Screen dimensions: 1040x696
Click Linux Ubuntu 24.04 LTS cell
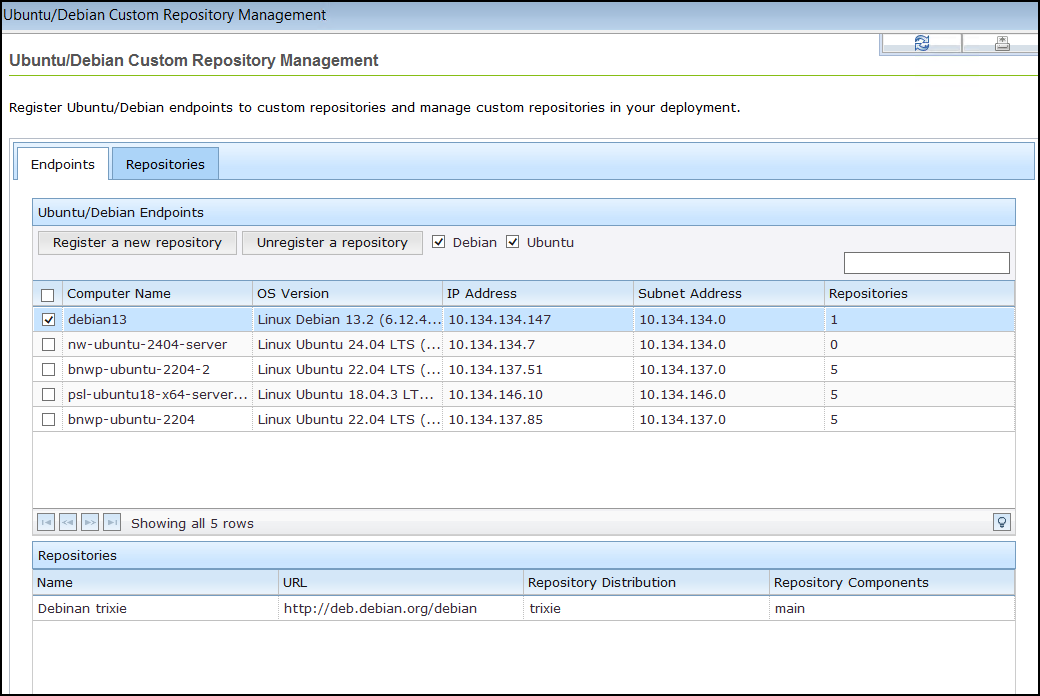tap(349, 344)
